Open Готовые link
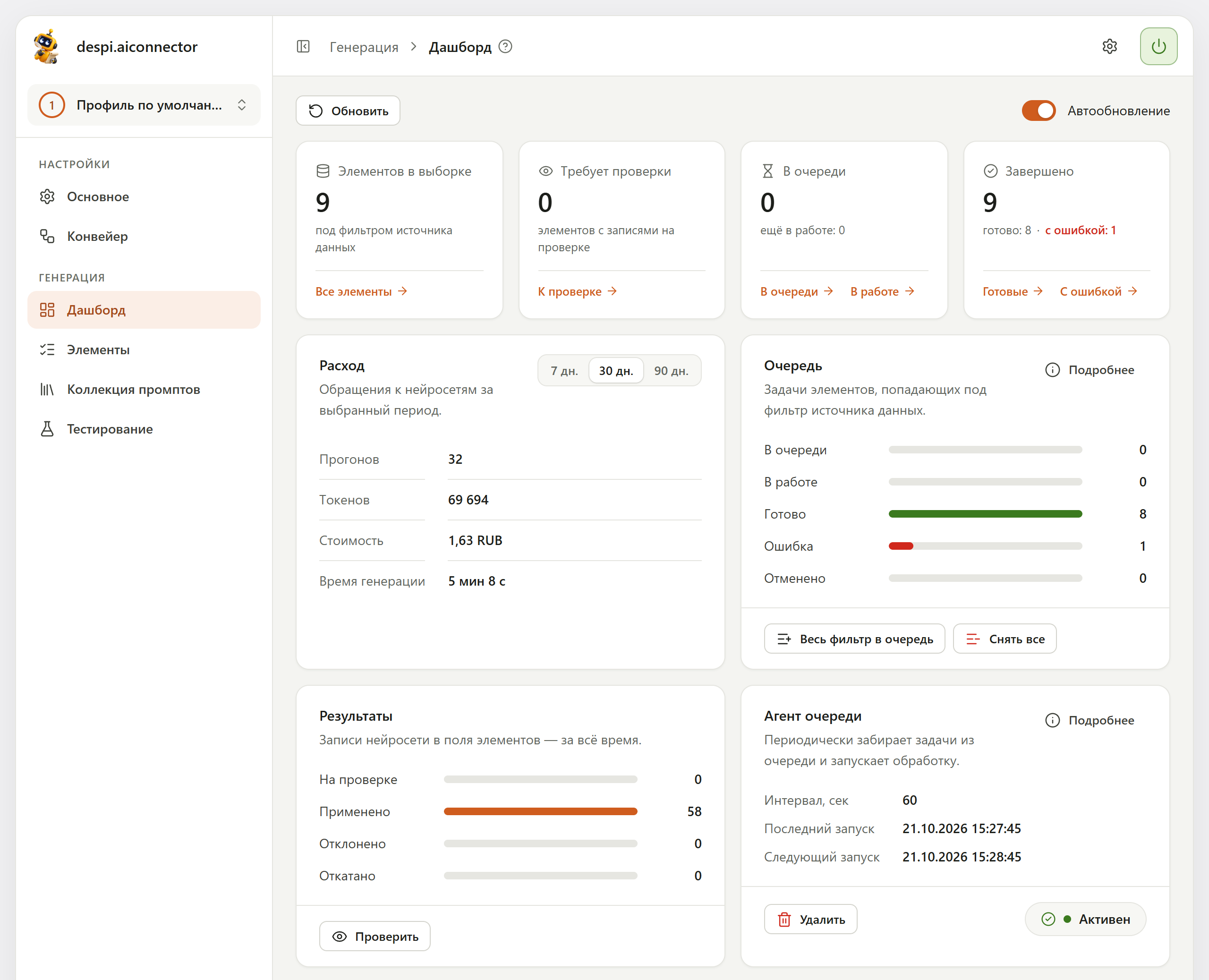1209x980 pixels. 1013,291
